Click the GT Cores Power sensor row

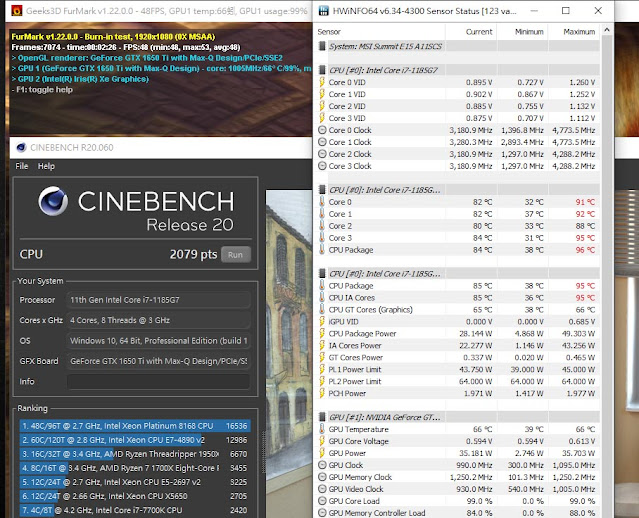tap(458, 357)
